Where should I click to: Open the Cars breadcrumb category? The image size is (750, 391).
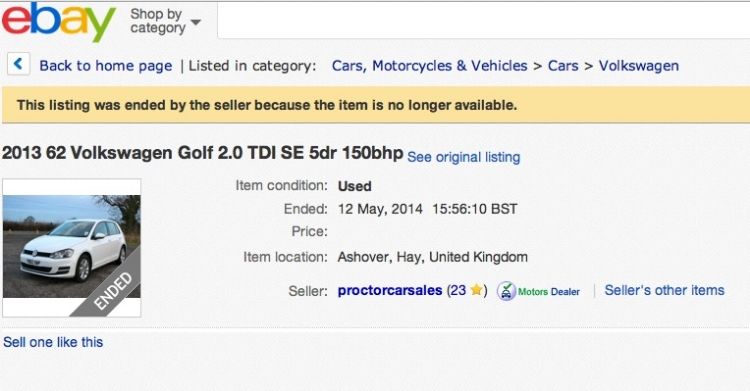point(563,66)
